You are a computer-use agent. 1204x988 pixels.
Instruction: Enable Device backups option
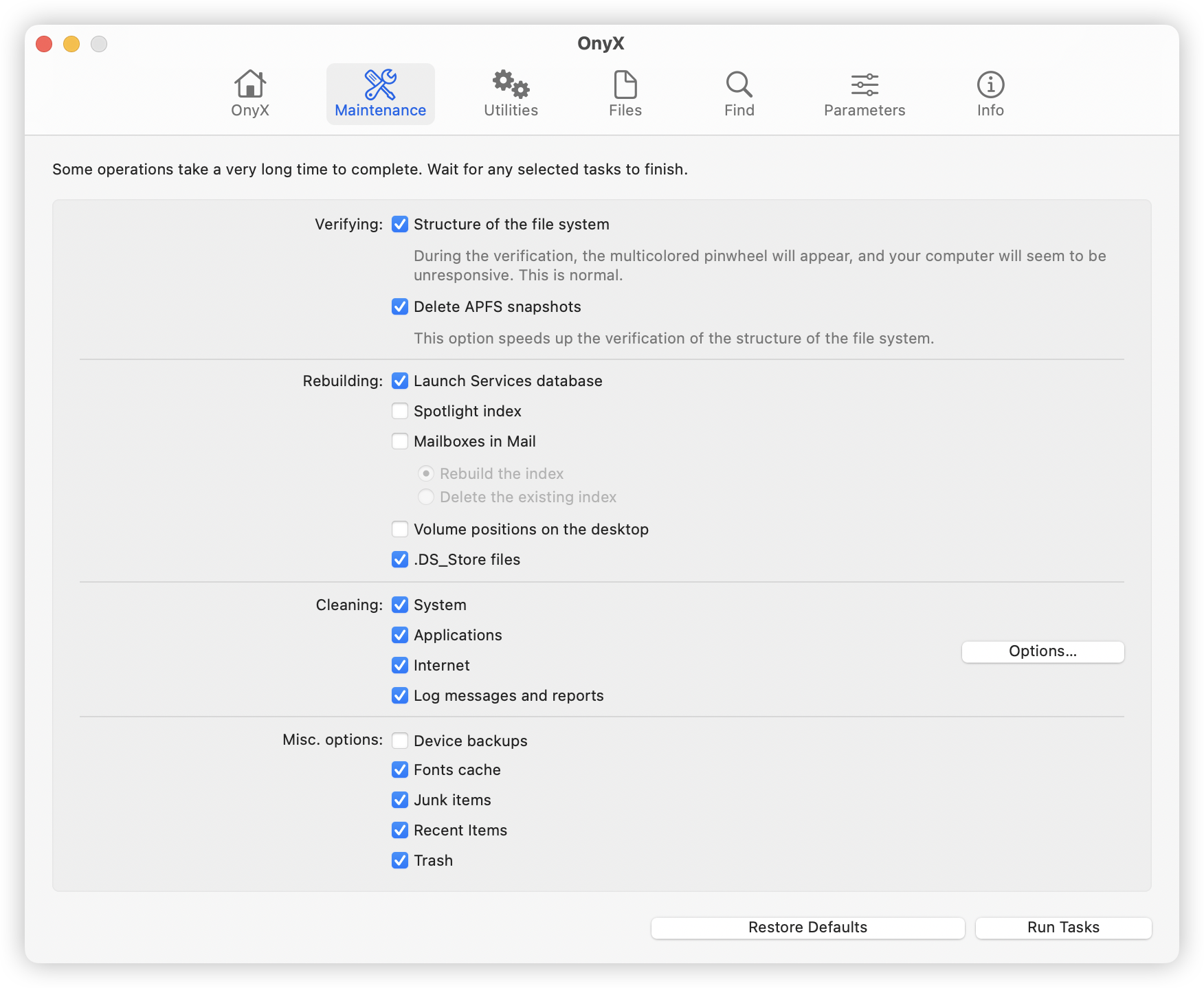pos(400,741)
